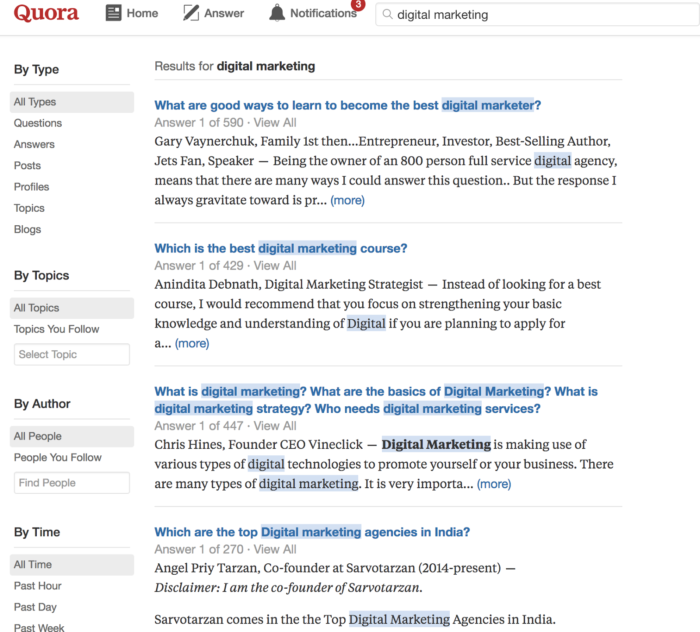Click View All for 270 answers

275,549
